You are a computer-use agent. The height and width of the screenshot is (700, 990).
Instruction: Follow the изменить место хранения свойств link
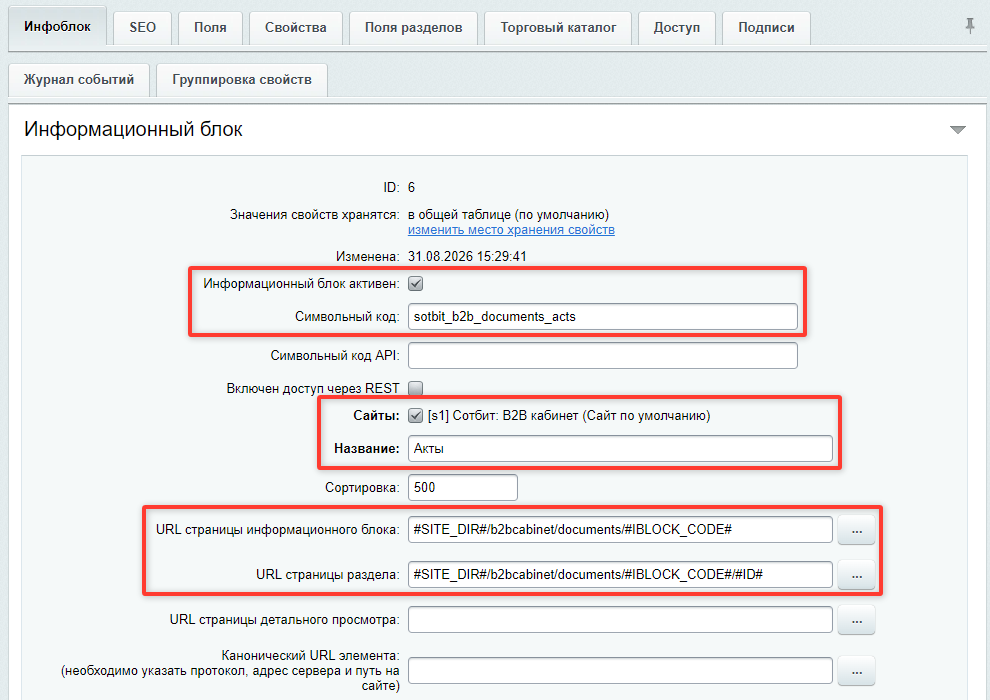coord(511,230)
